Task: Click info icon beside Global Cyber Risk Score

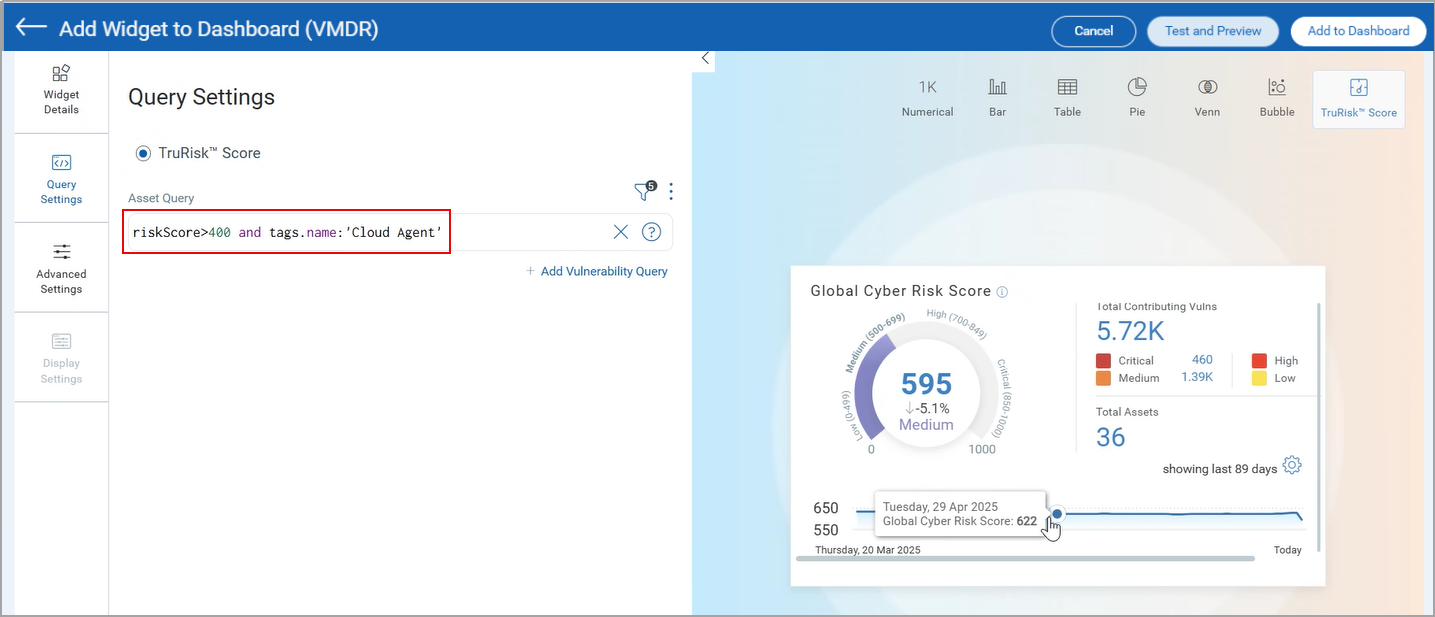Action: click(1002, 292)
